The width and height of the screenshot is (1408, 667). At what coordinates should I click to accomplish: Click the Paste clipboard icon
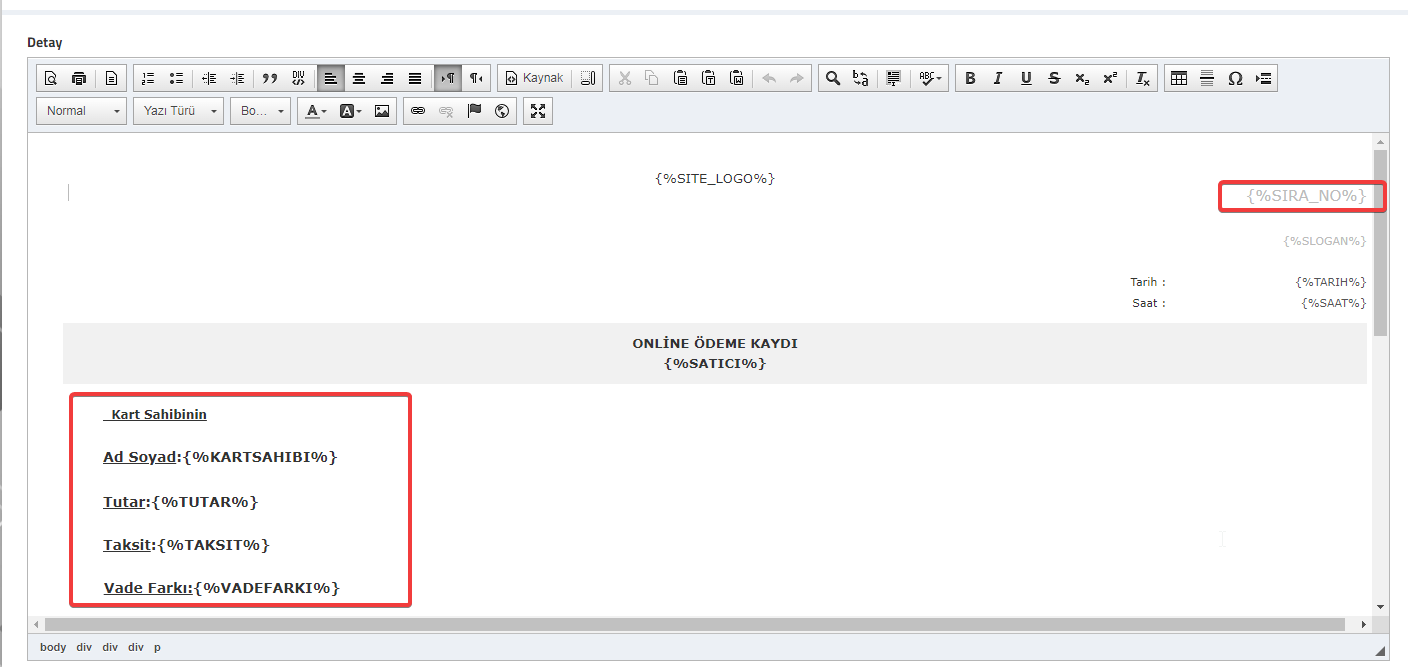pos(681,78)
